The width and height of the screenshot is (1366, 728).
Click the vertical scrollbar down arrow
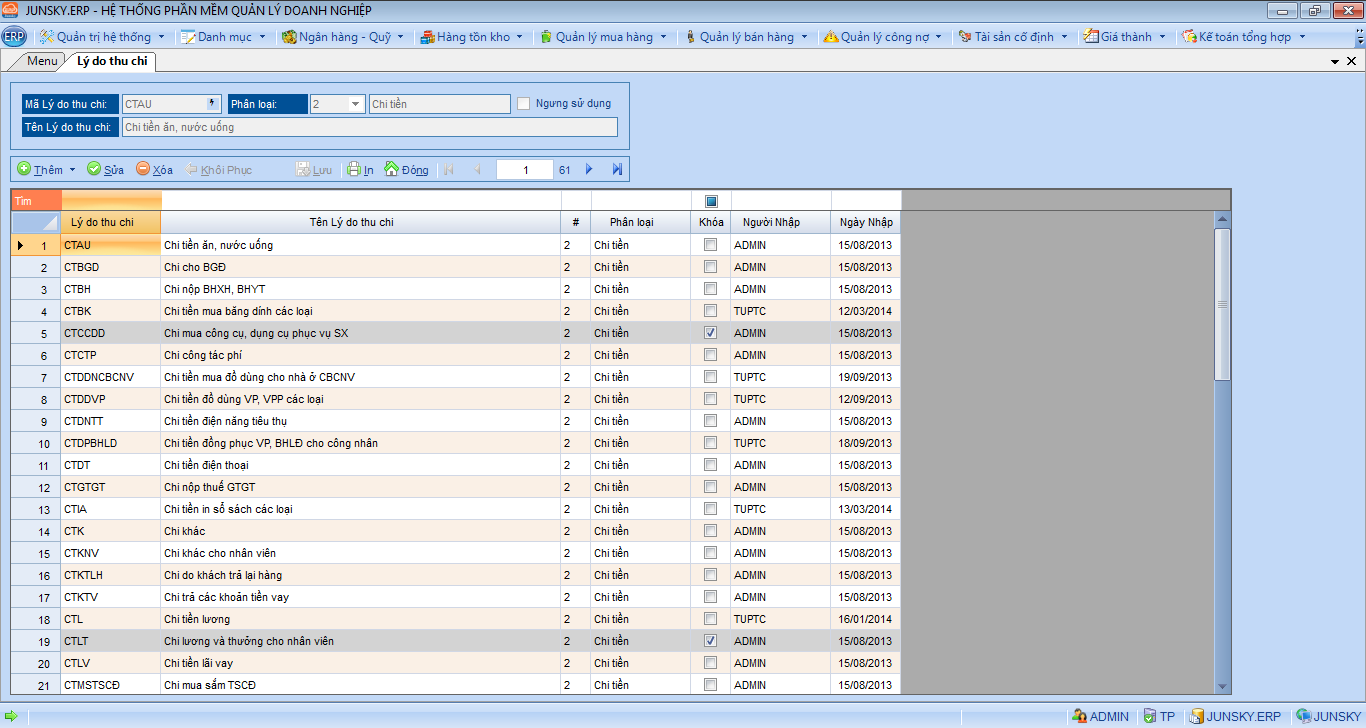(x=1221, y=686)
